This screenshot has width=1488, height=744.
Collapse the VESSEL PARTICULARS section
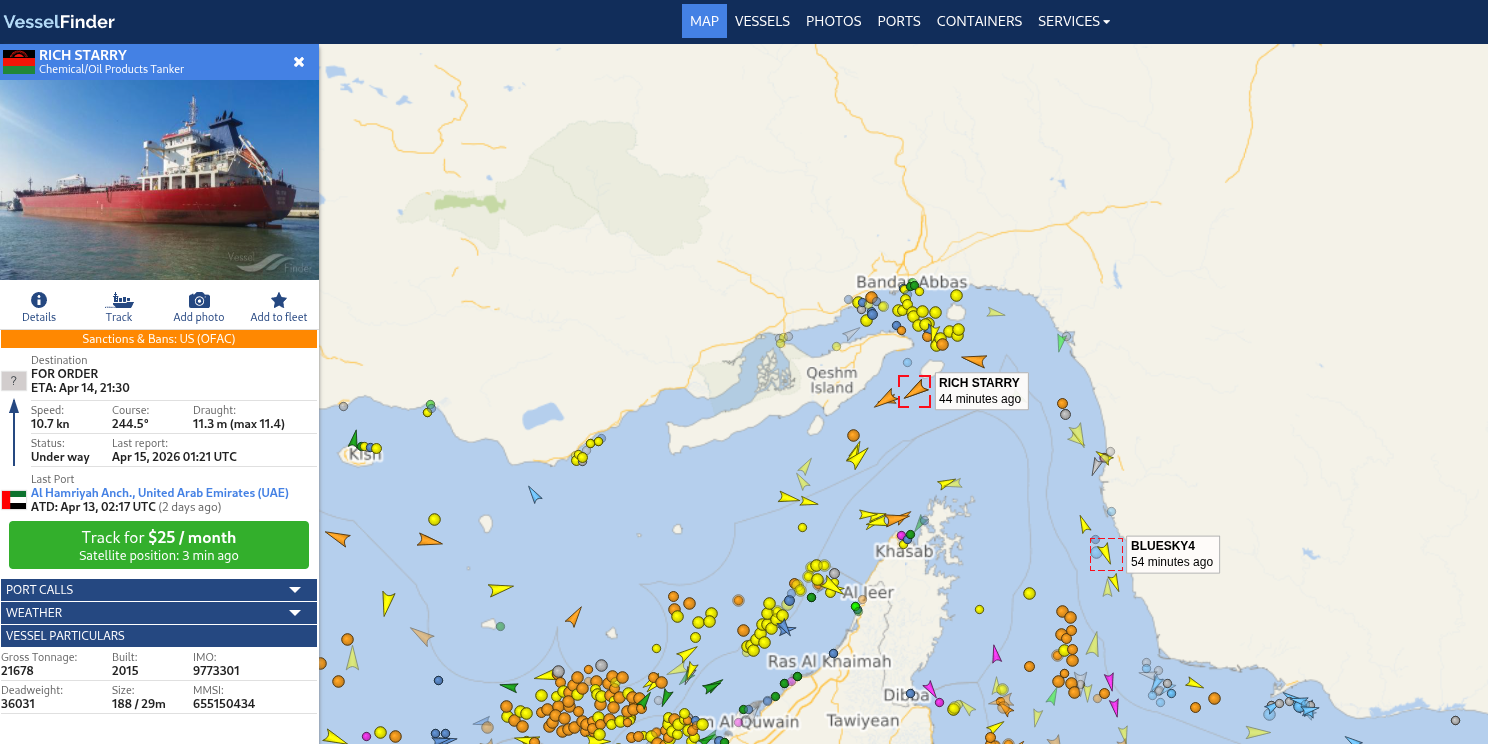[159, 636]
